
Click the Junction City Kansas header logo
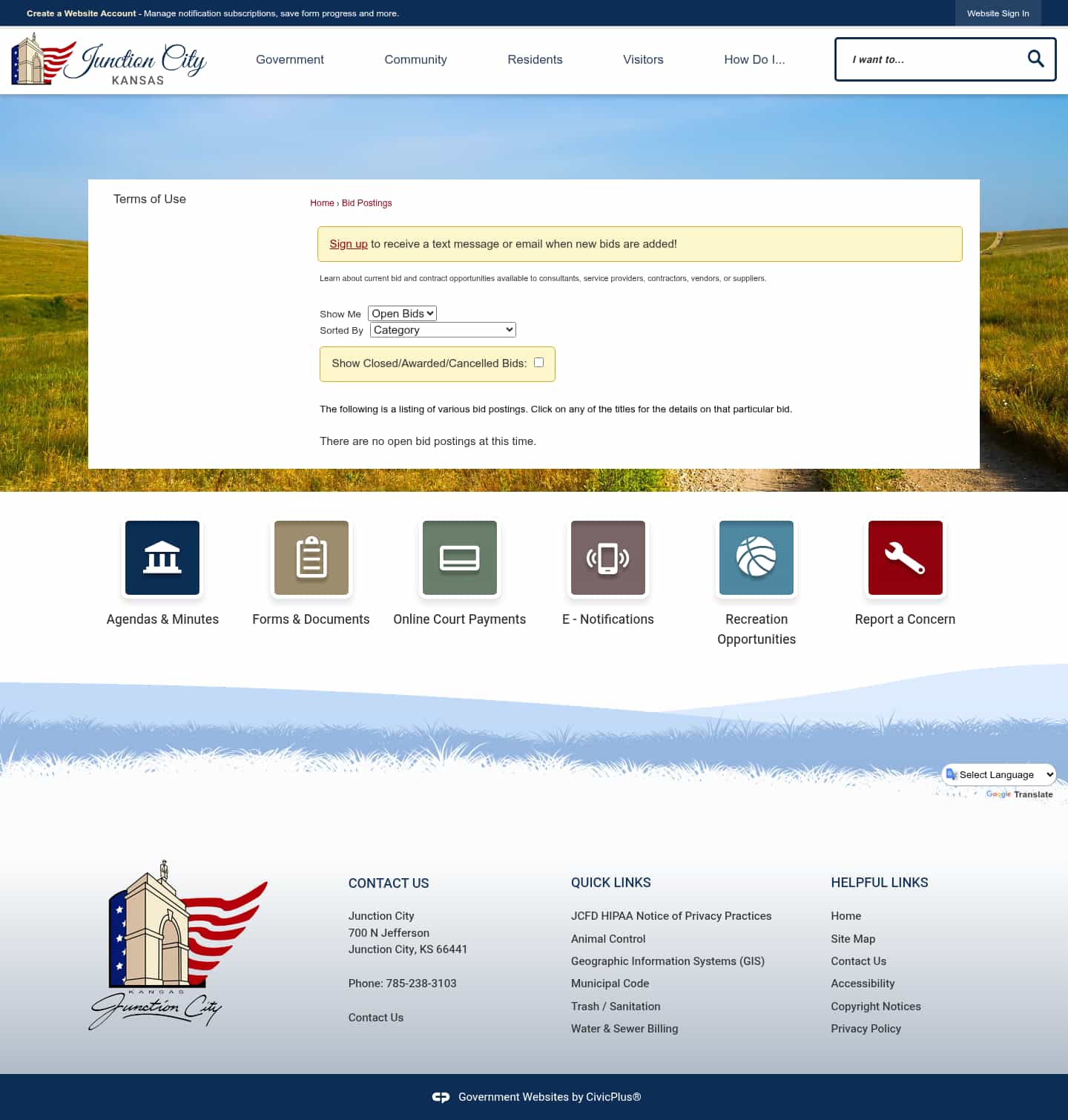tap(109, 59)
